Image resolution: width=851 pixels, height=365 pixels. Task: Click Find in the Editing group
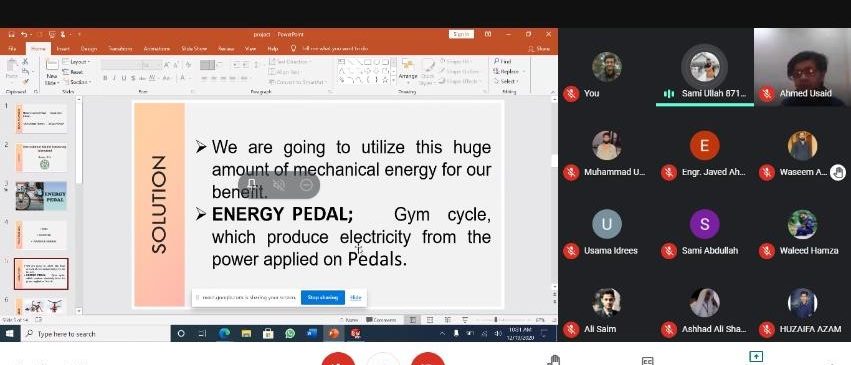tap(502, 62)
